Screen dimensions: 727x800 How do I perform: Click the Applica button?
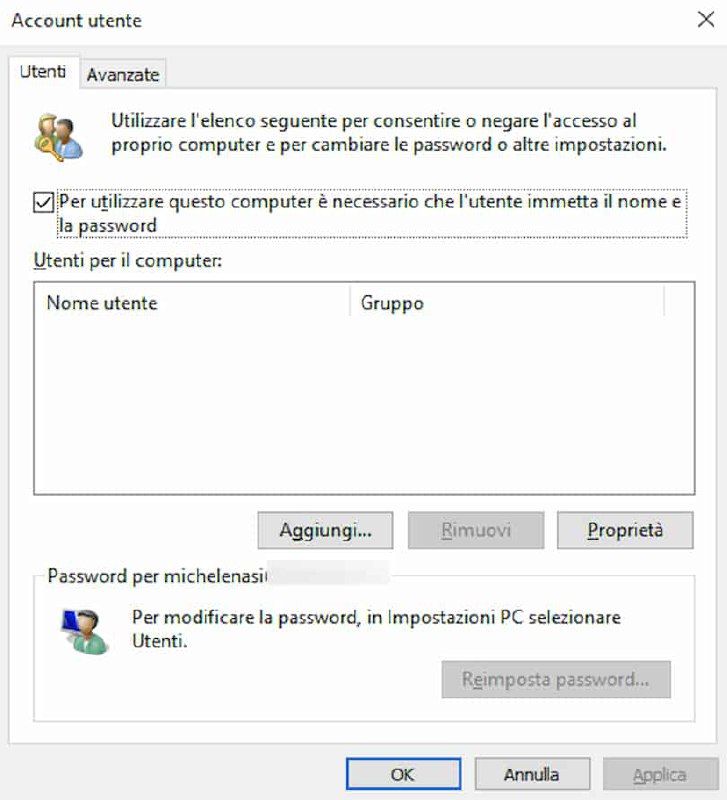coord(660,774)
